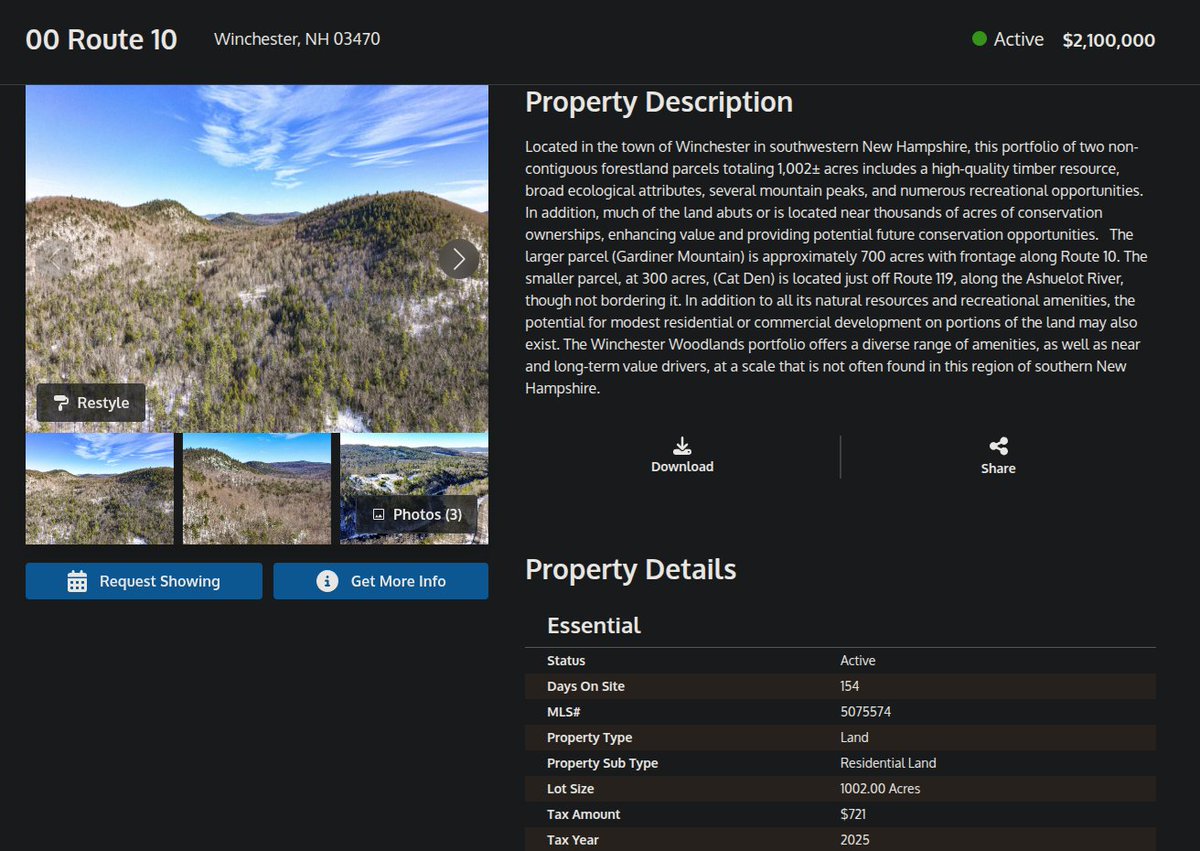This screenshot has width=1200, height=851.
Task: Click the 00 Route 10 title
Action: point(101,40)
